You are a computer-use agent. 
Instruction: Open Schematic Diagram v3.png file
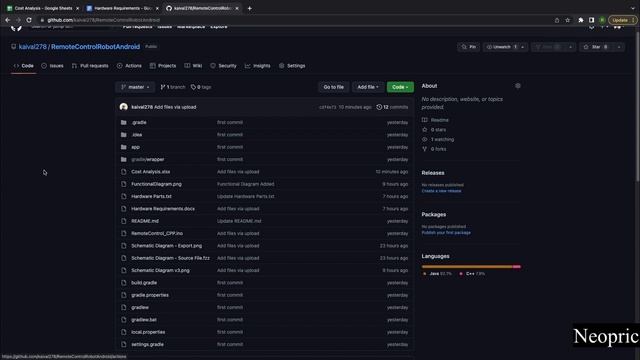click(160, 270)
